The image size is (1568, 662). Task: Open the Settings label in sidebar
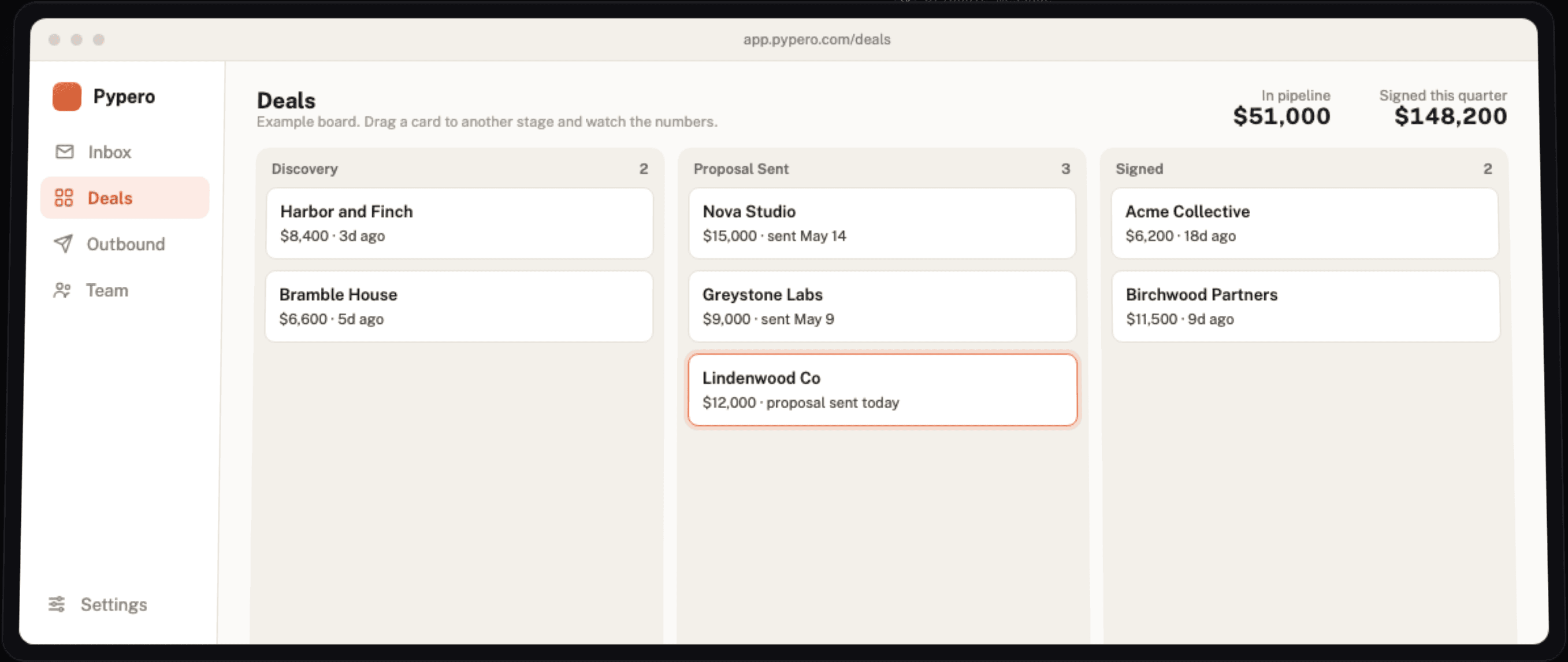114,604
